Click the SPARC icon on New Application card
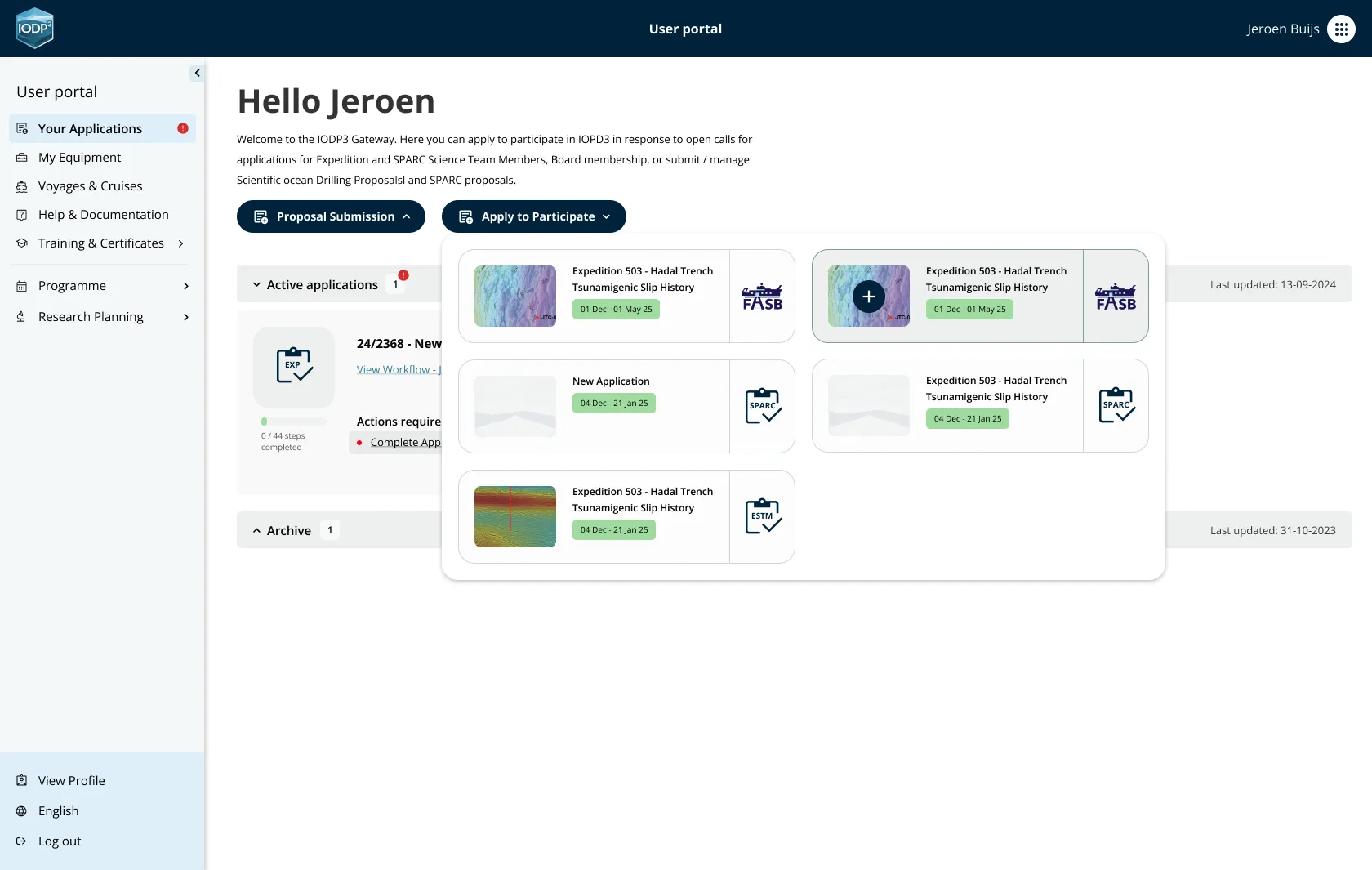This screenshot has width=1372, height=870. 763,406
